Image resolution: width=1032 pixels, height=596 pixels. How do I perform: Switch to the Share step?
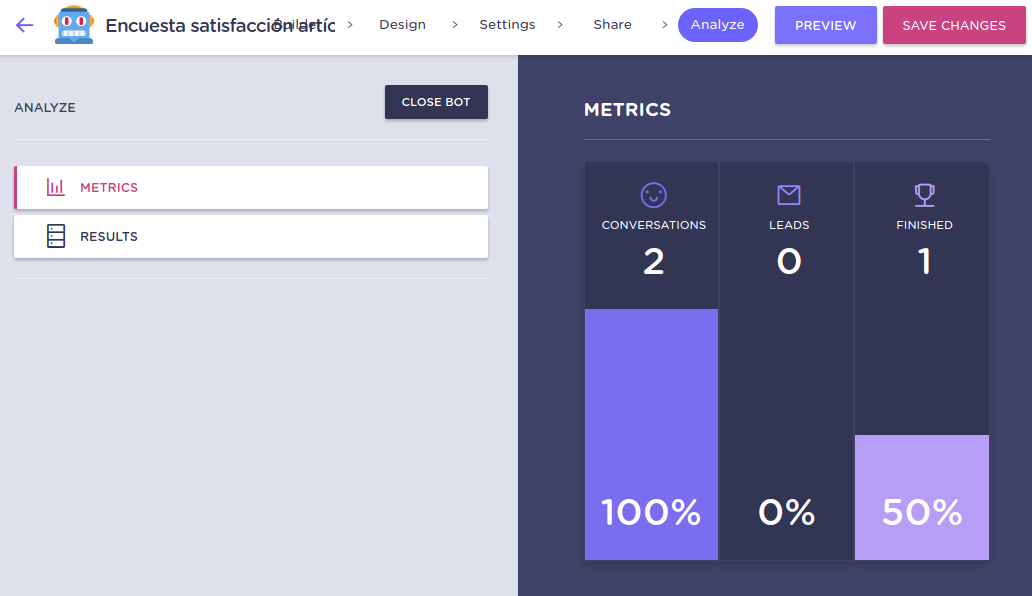tap(612, 25)
